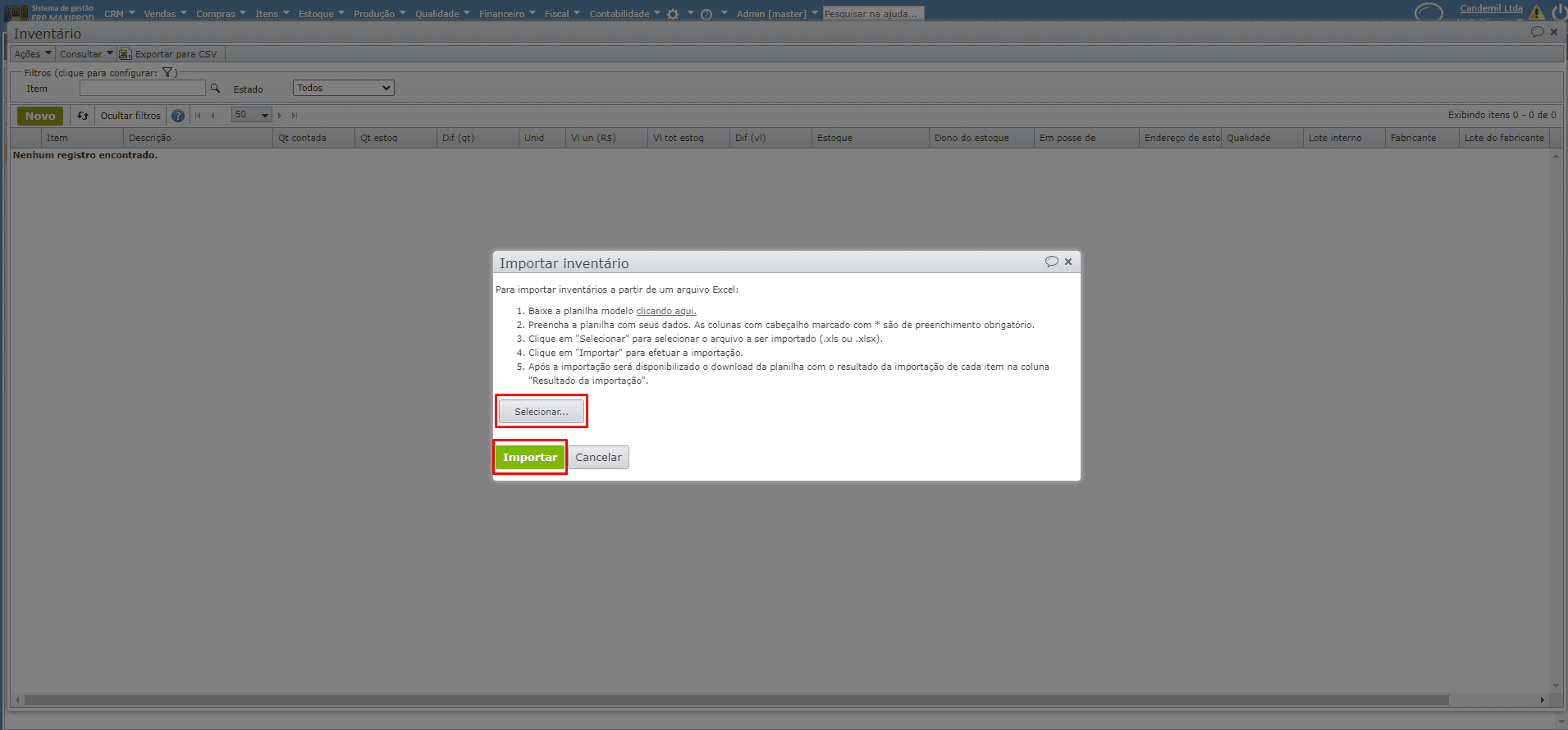Open the Estado 'Todos' dropdown
Viewport: 1568px width, 730px height.
pos(344,88)
